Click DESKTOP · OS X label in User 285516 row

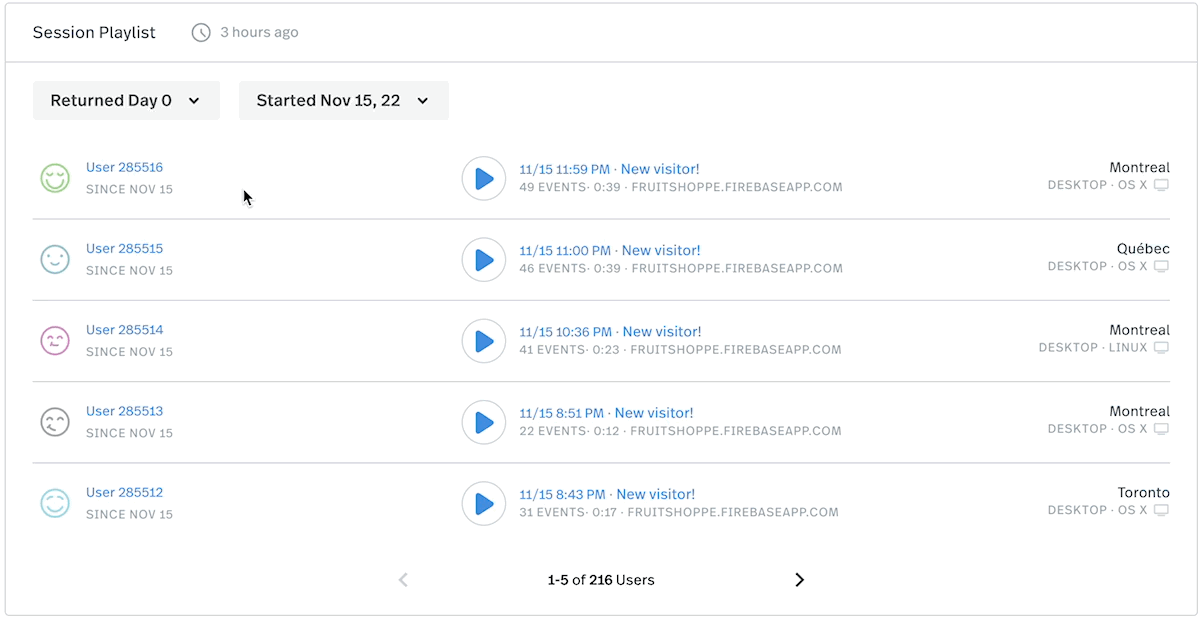pyautogui.click(x=1098, y=185)
